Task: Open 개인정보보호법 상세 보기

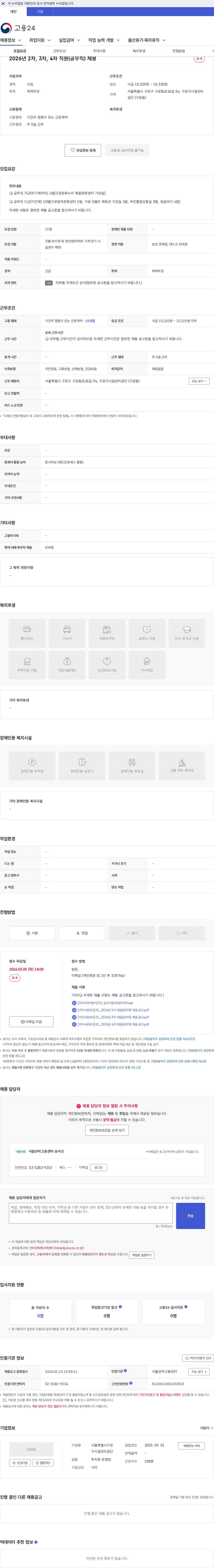Action: coord(107,1130)
